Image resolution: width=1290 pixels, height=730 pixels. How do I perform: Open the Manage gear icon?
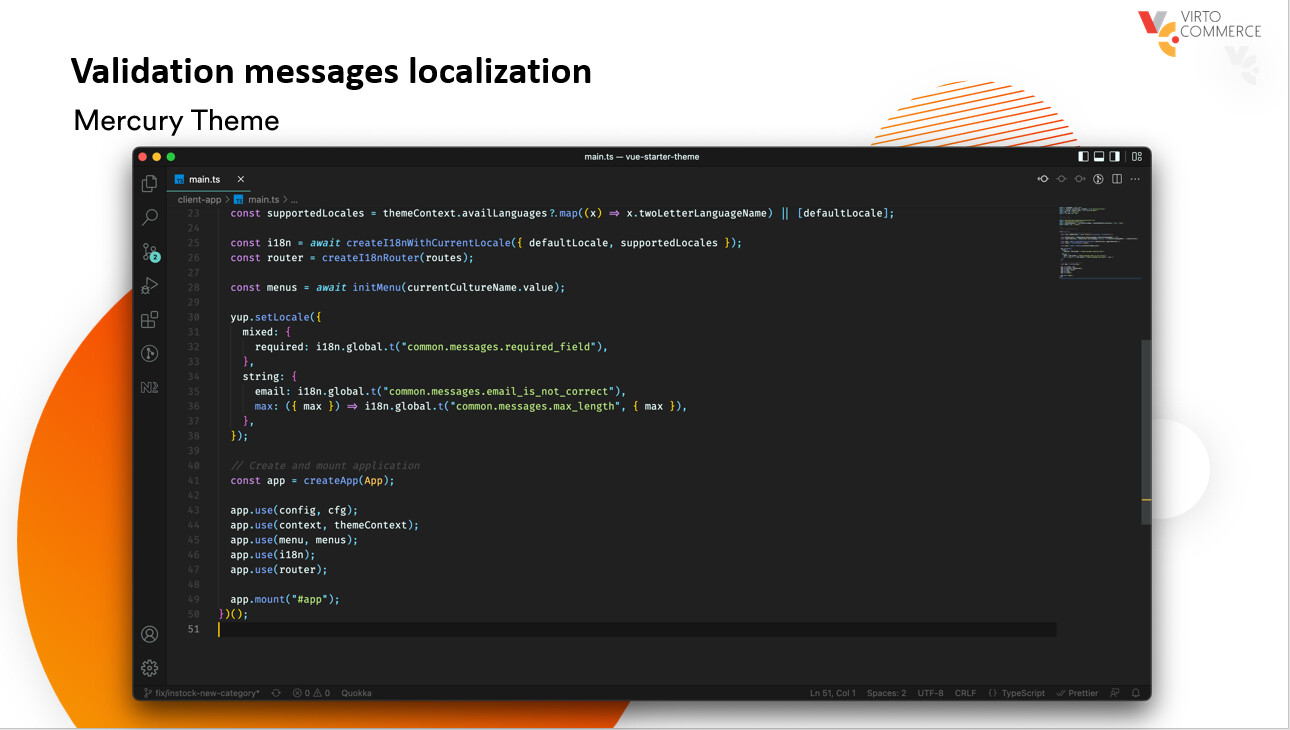(x=149, y=668)
